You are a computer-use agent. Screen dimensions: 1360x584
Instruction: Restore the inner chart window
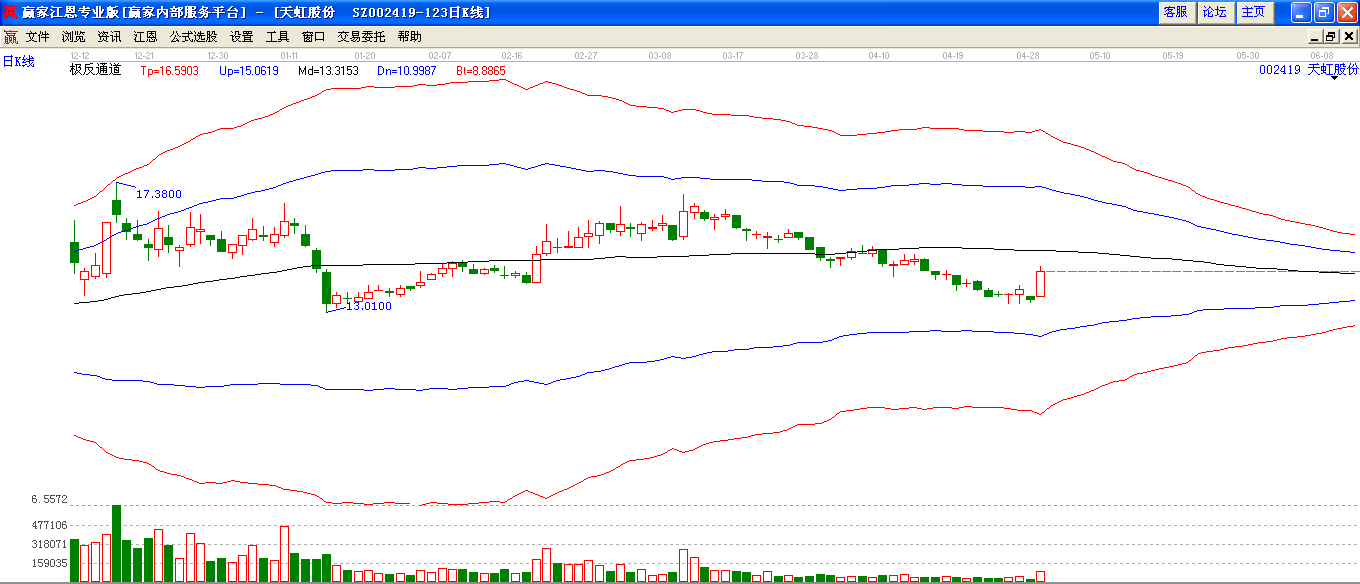point(1331,36)
